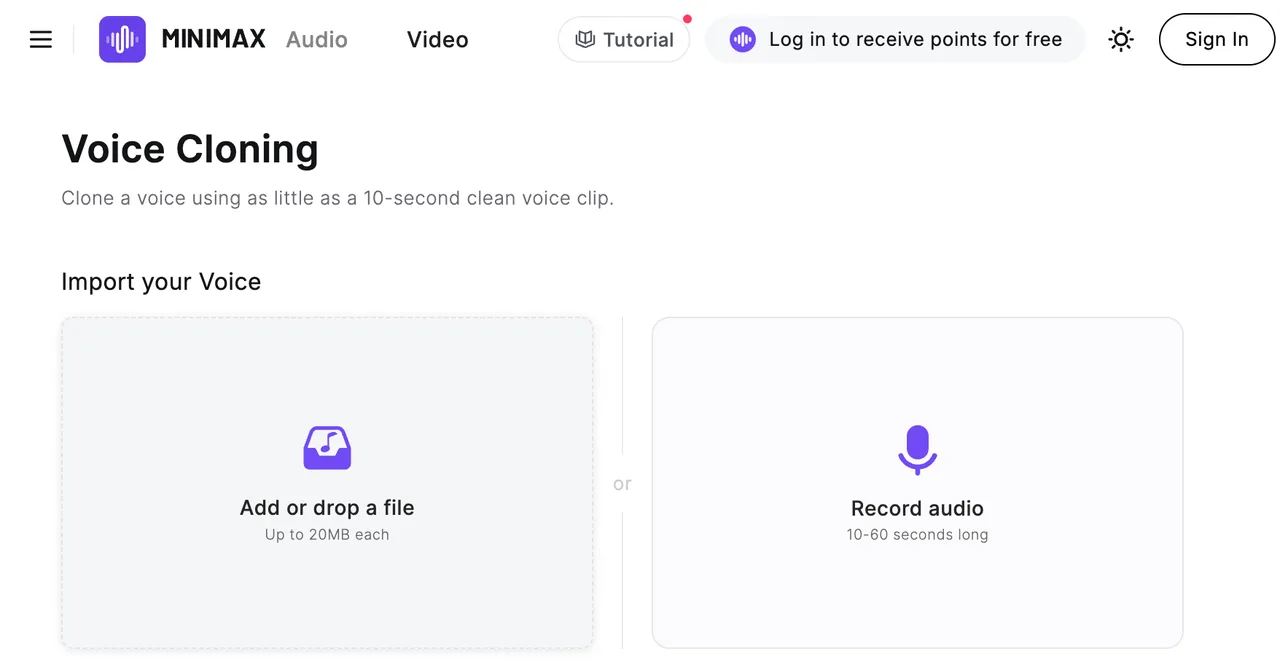Click the MiniMax purple waveform logo
Viewport: 1280px width, 670px height.
click(122, 40)
